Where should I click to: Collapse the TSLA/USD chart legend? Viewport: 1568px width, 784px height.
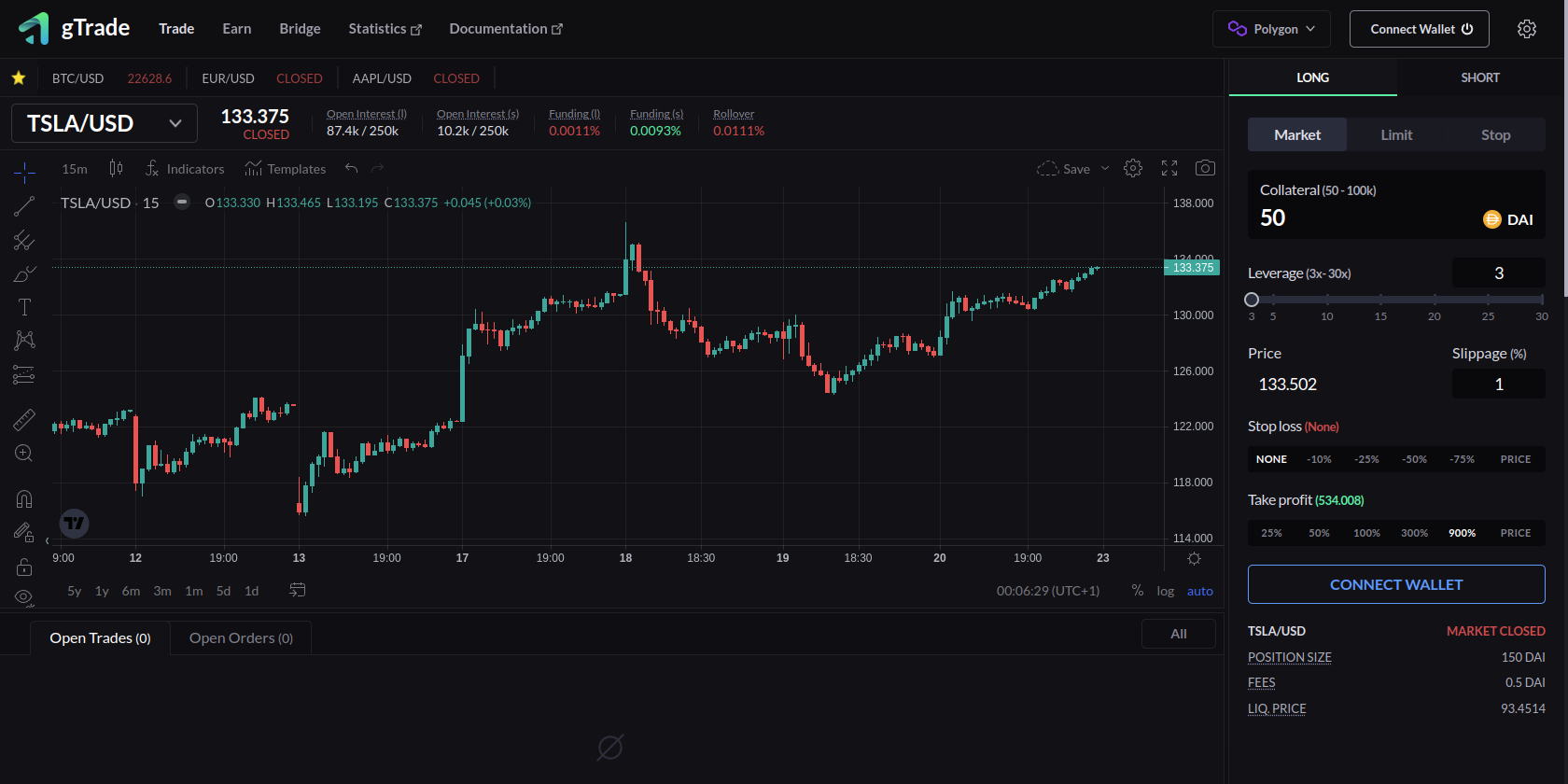[x=183, y=202]
